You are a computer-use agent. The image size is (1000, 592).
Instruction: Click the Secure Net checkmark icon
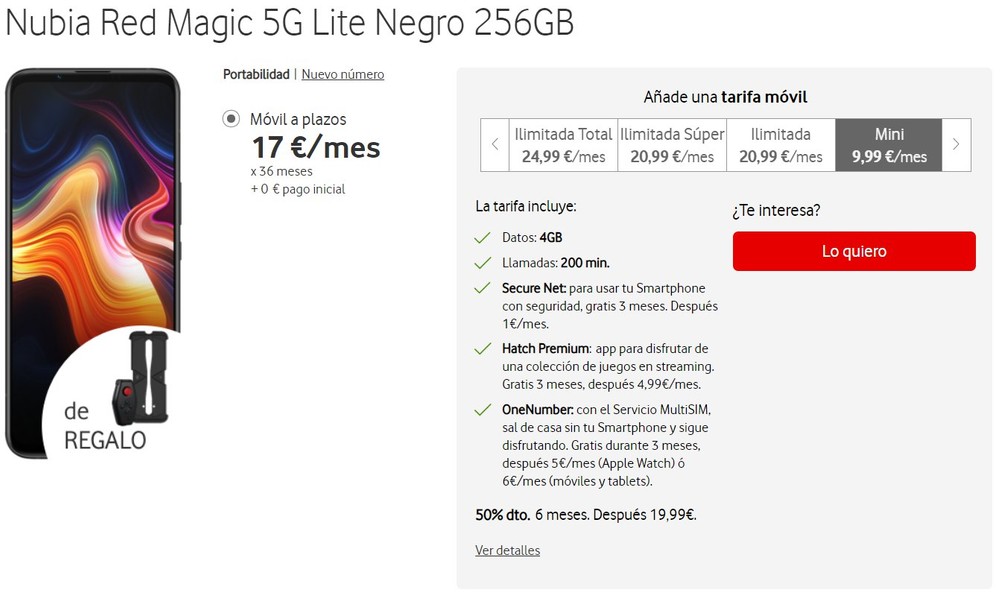(x=483, y=289)
